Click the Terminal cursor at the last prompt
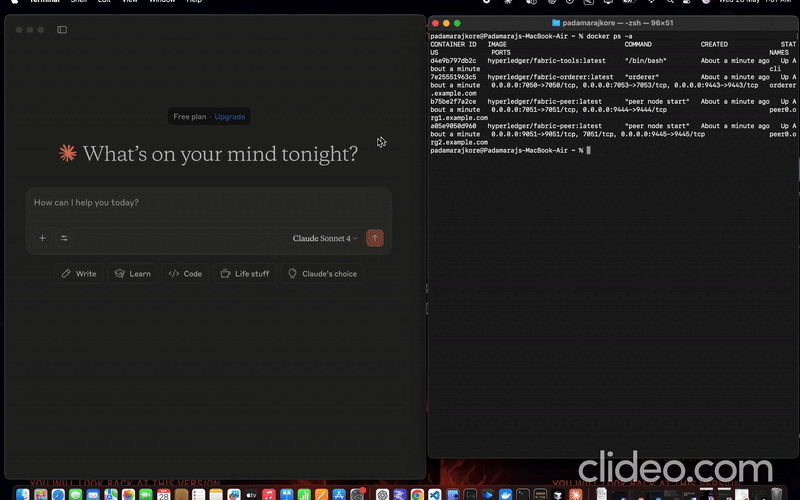This screenshot has height=500, width=800. (x=588, y=151)
